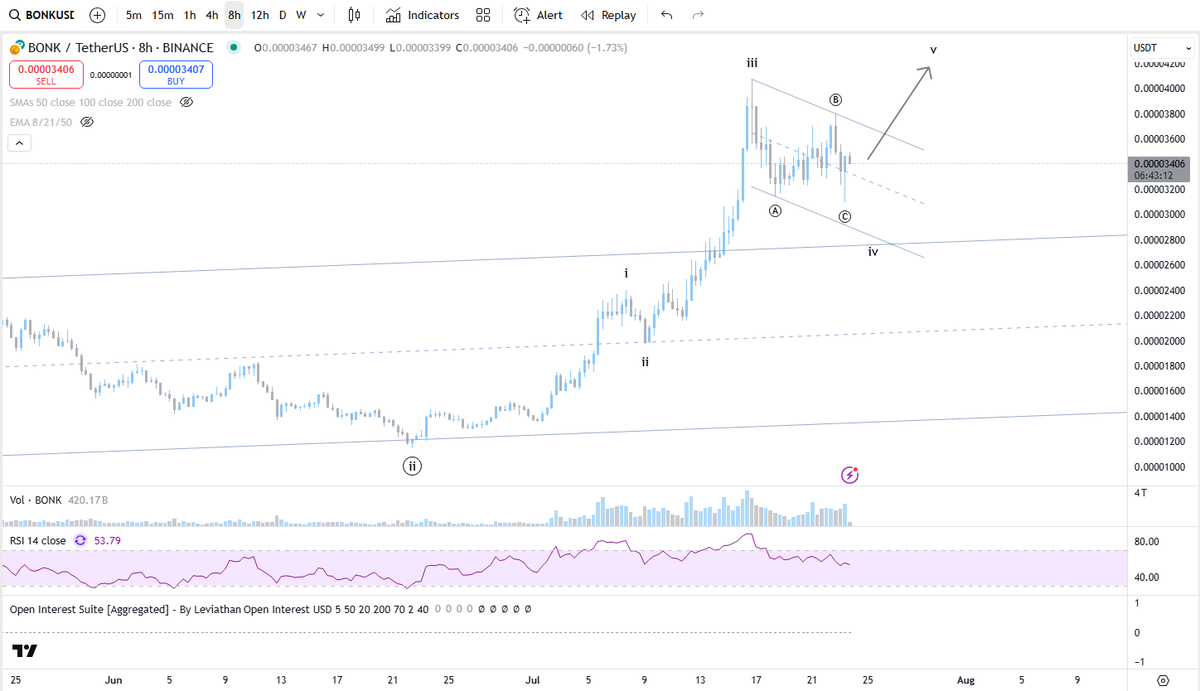This screenshot has height=691, width=1200.
Task: Click the circled 'ii' label near June low
Action: click(412, 466)
